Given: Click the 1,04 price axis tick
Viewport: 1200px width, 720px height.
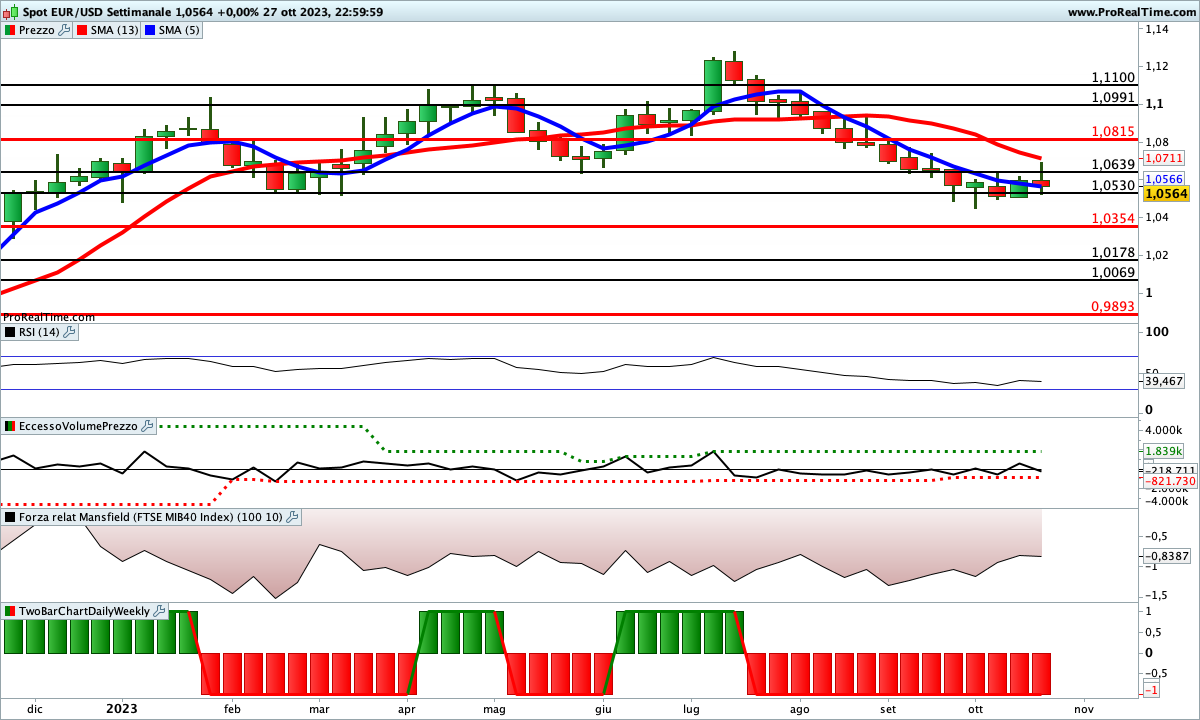Looking at the screenshot, I should pyautogui.click(x=1156, y=217).
